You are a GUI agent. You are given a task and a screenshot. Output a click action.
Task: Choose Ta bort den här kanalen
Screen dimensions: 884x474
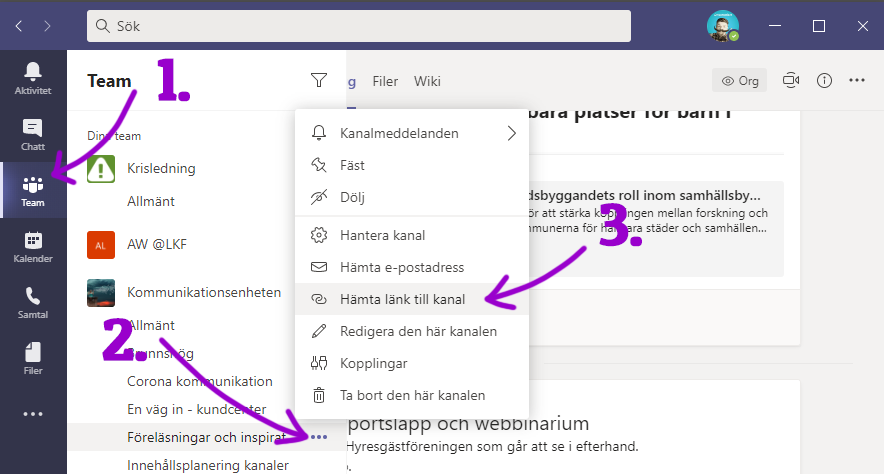412,396
